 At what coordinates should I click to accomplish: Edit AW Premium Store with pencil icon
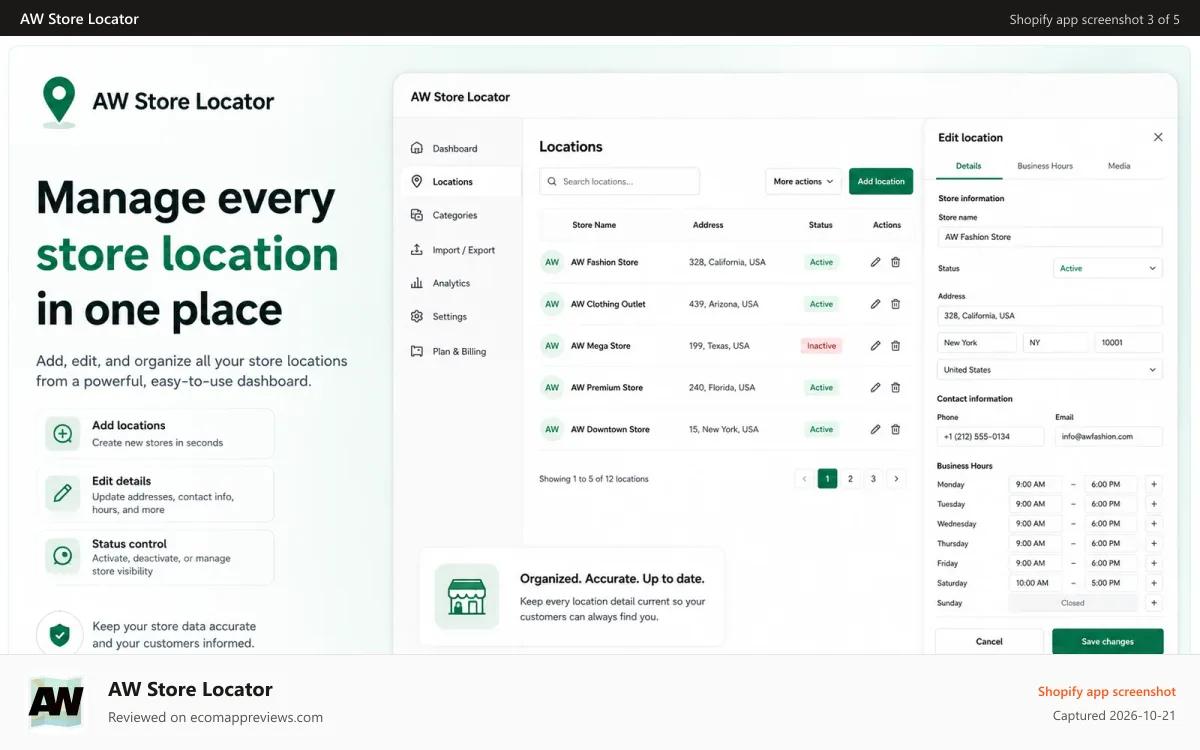pos(875,387)
